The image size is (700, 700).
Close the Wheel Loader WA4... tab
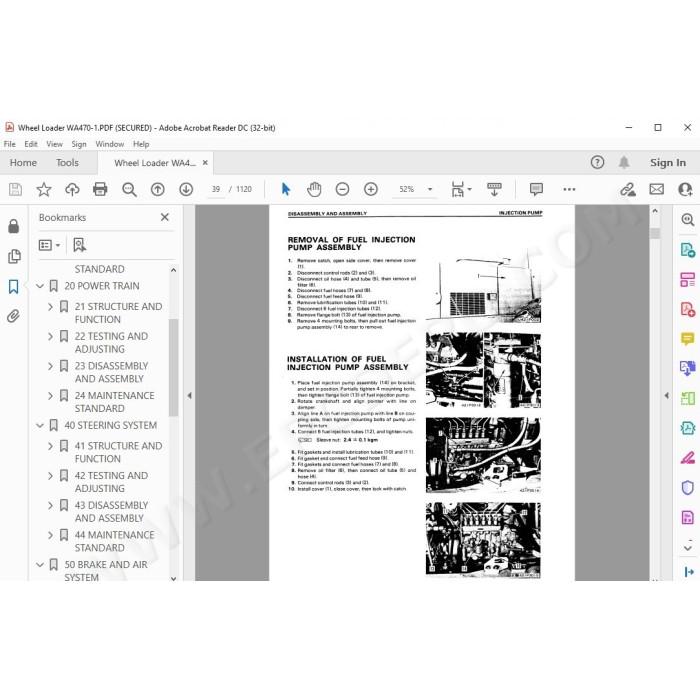[205, 162]
